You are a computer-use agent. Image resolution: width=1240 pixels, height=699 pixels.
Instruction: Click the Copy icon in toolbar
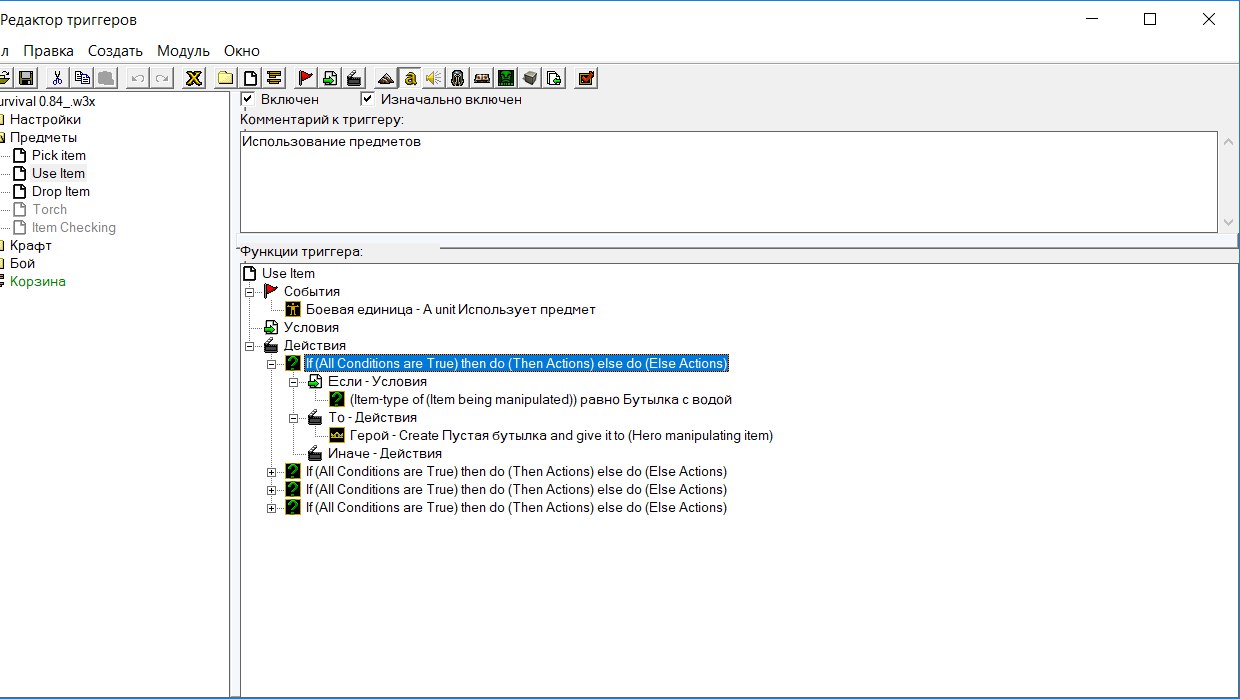pos(82,78)
